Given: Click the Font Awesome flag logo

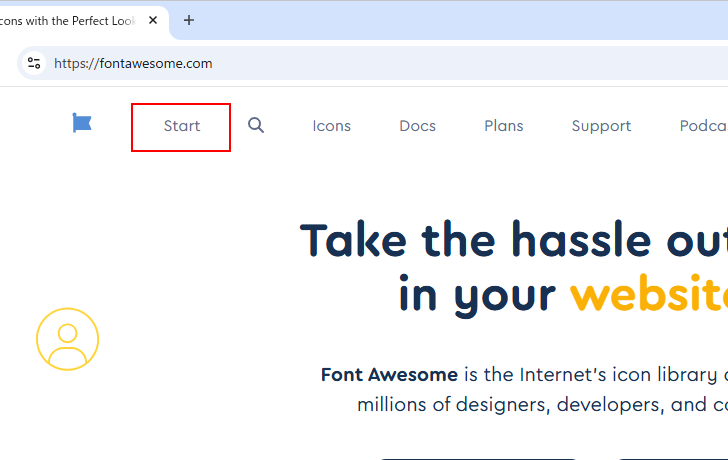Looking at the screenshot, I should [82, 123].
